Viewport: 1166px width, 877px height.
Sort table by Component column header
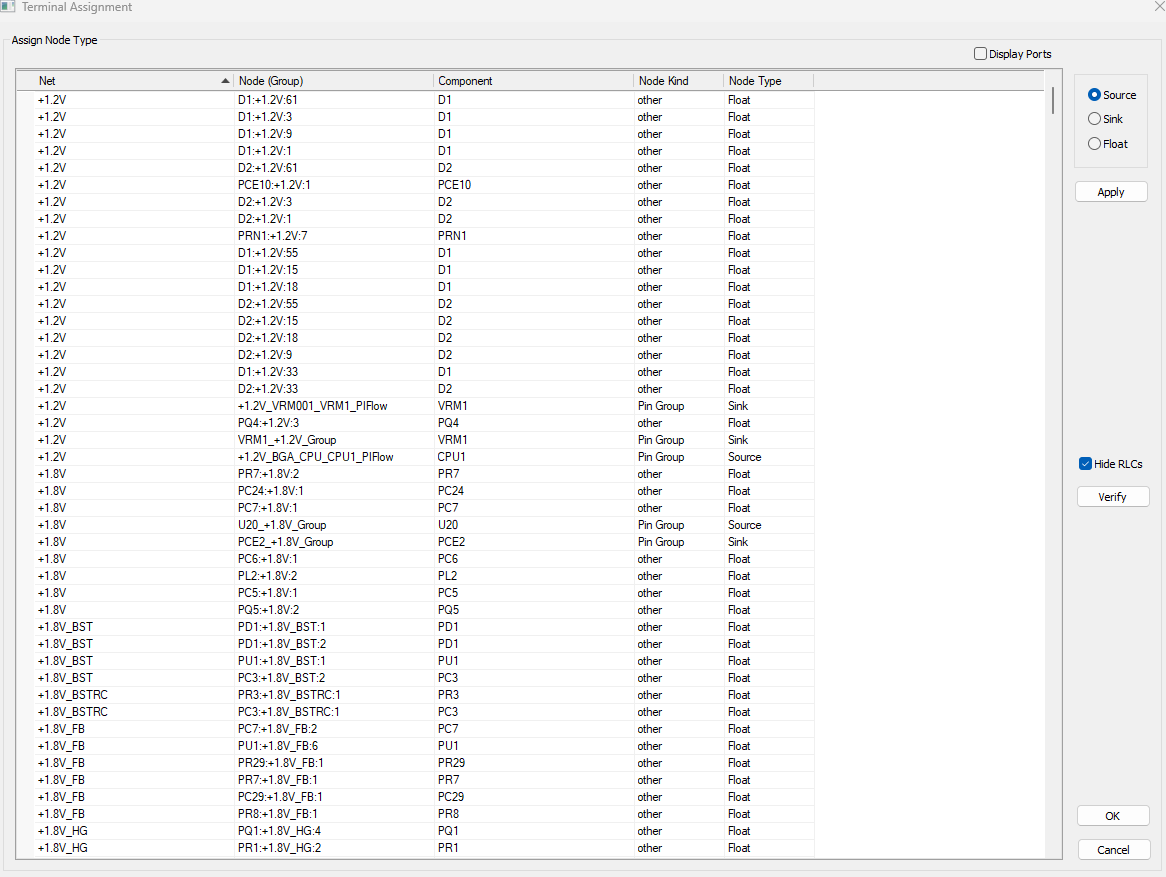532,81
